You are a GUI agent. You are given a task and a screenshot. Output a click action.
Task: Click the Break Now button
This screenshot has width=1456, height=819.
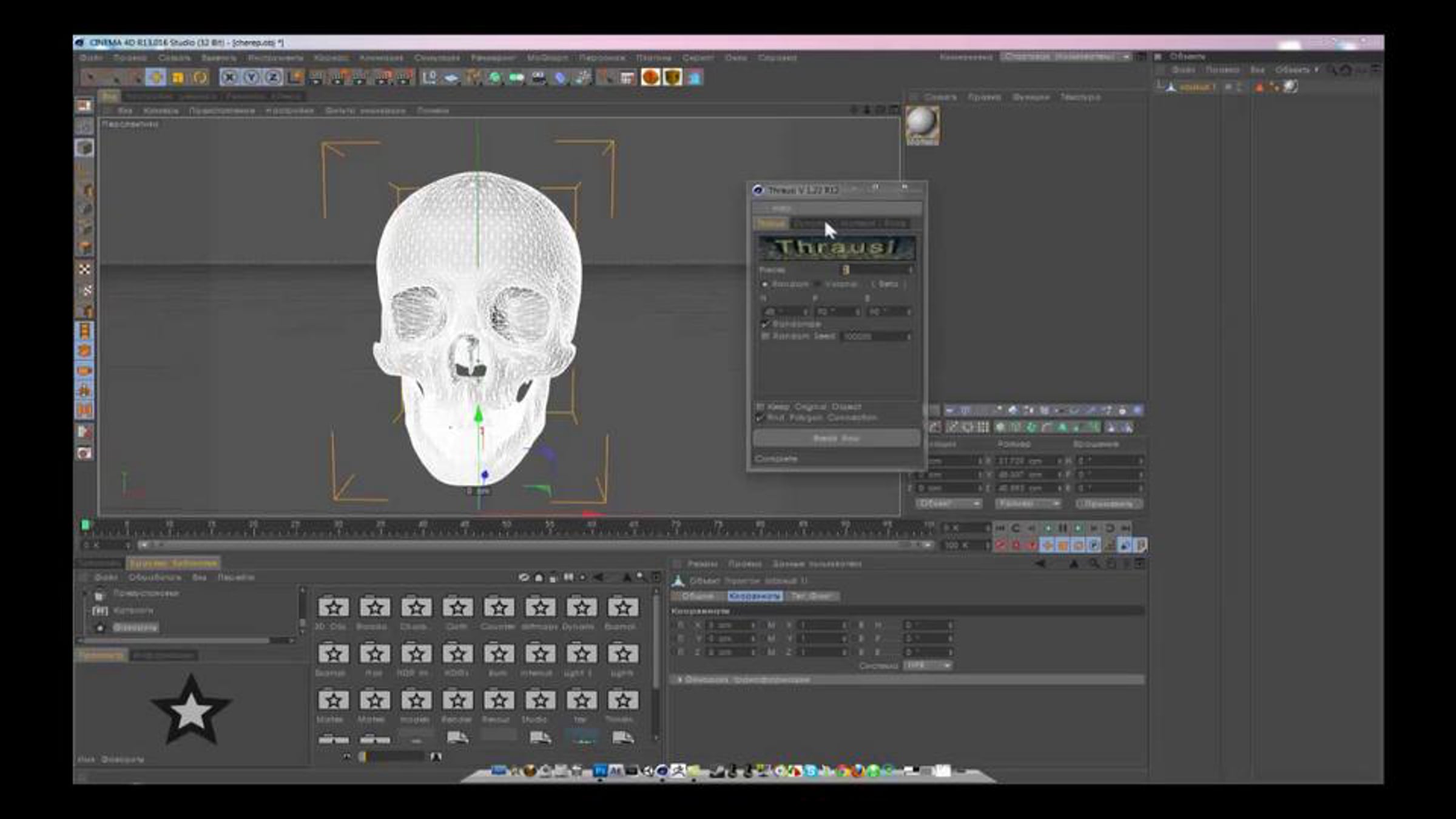[837, 438]
